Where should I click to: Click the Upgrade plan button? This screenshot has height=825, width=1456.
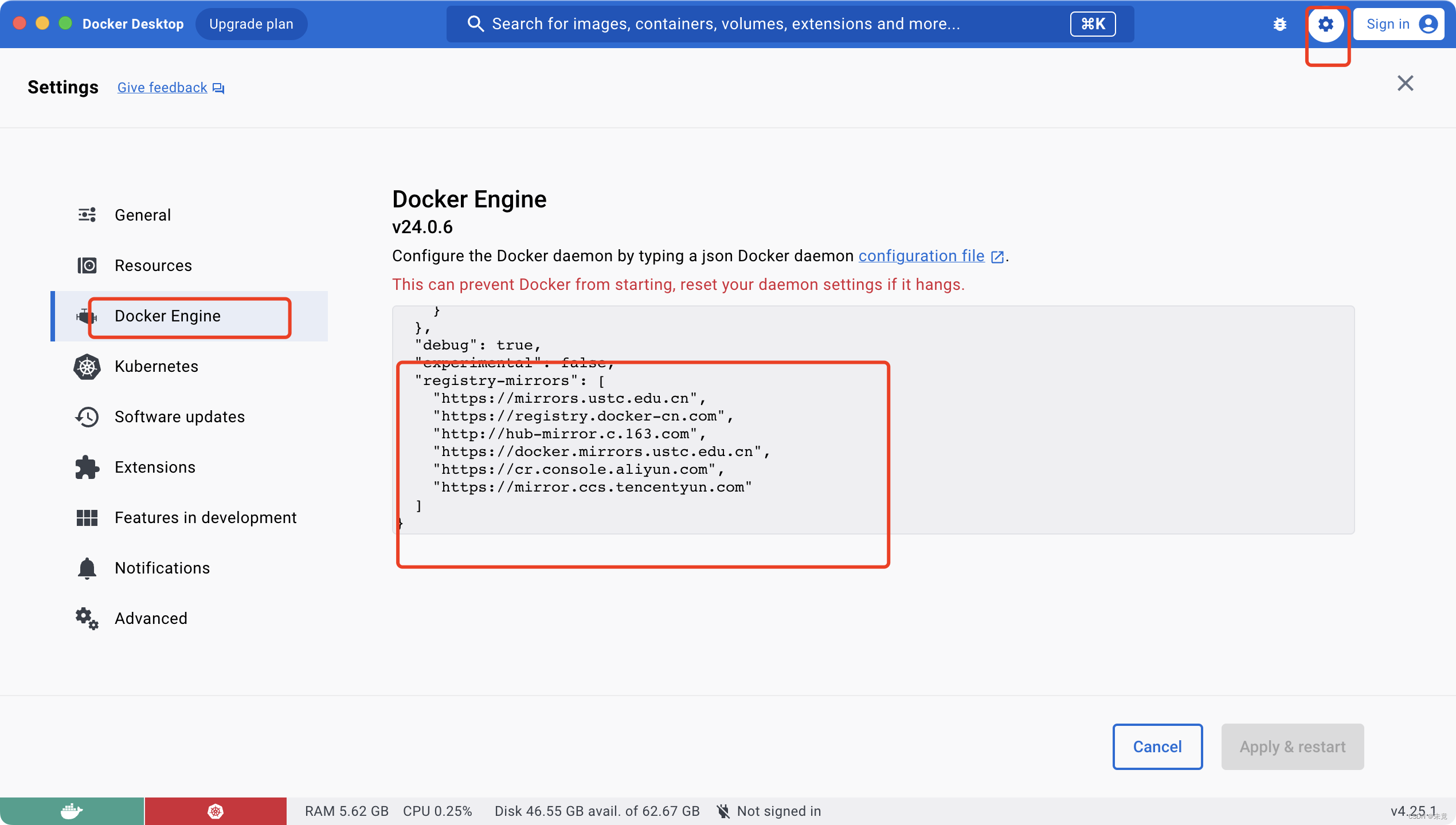point(251,24)
